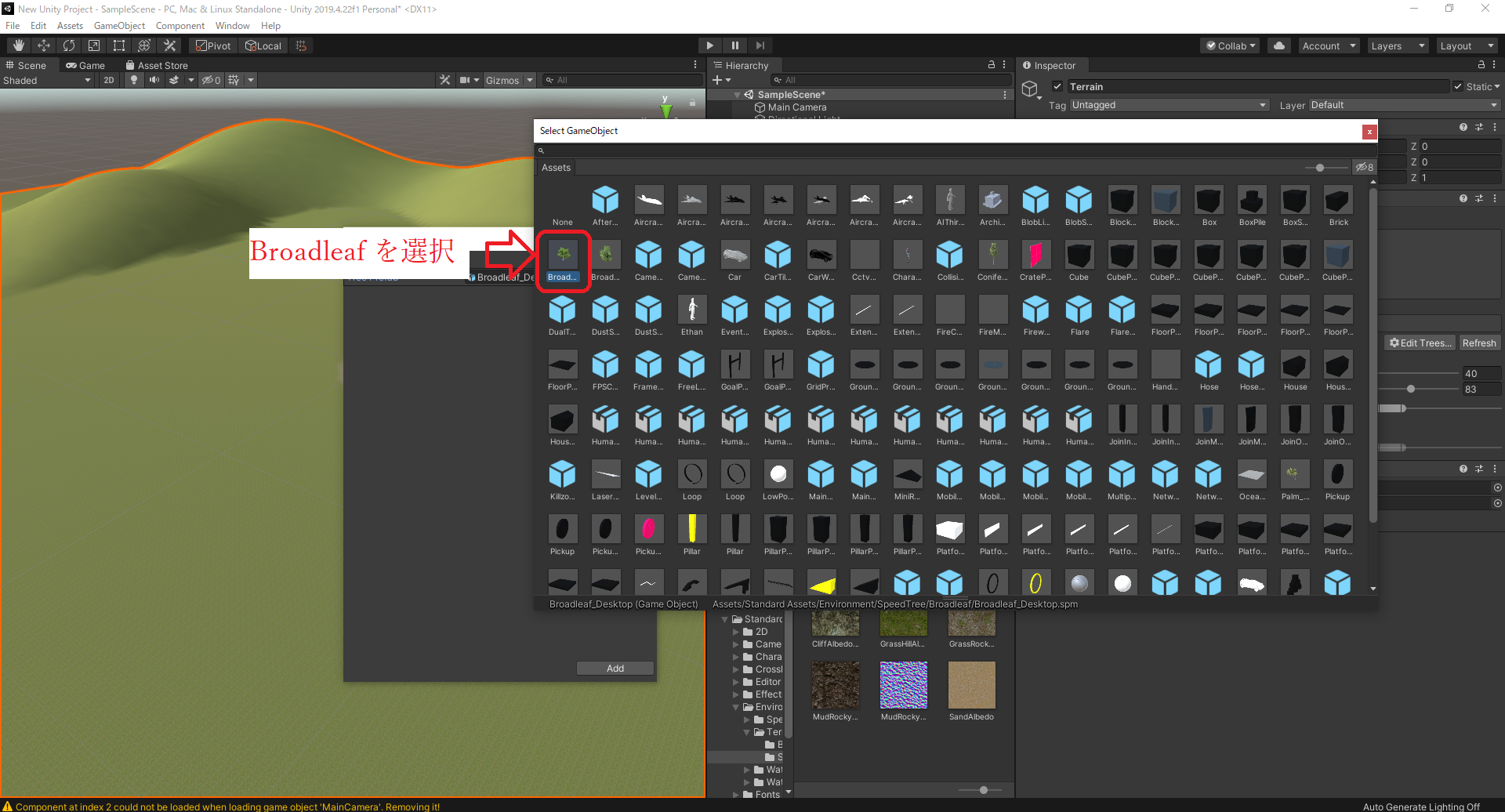1505x812 pixels.
Task: Select the Hose asset thumbnail
Action: [1209, 371]
